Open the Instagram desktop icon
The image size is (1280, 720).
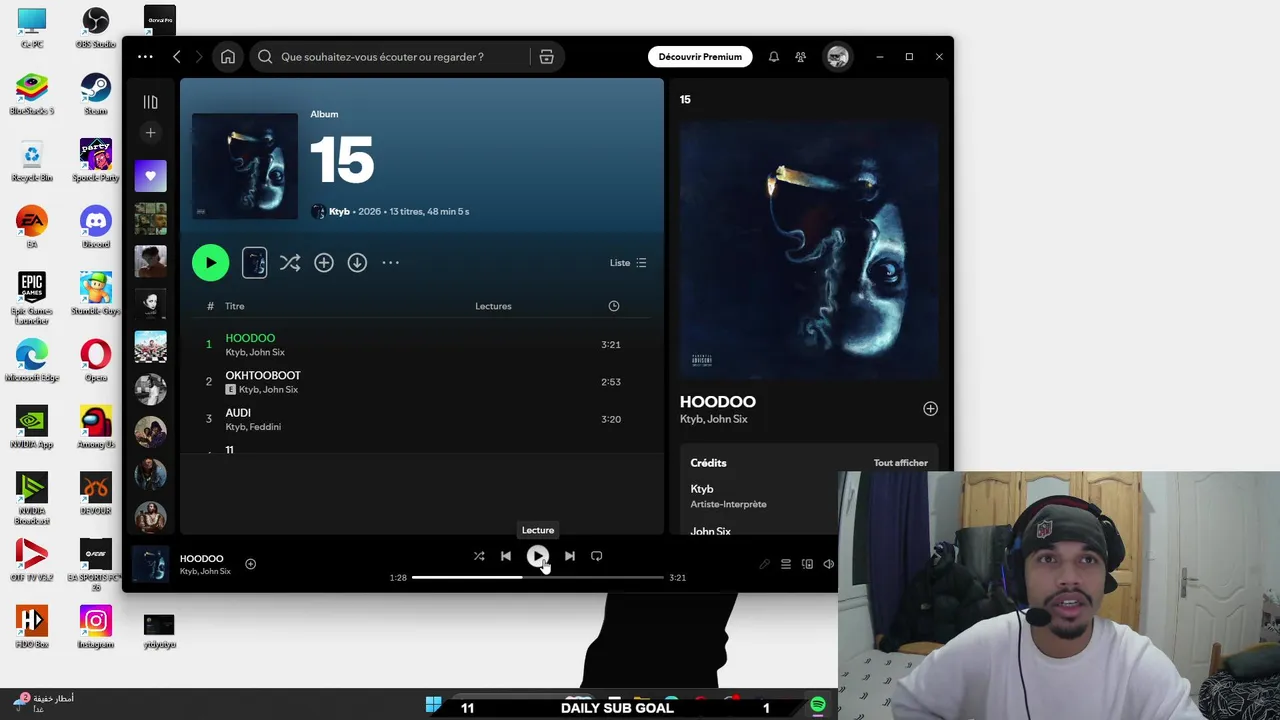(x=96, y=627)
